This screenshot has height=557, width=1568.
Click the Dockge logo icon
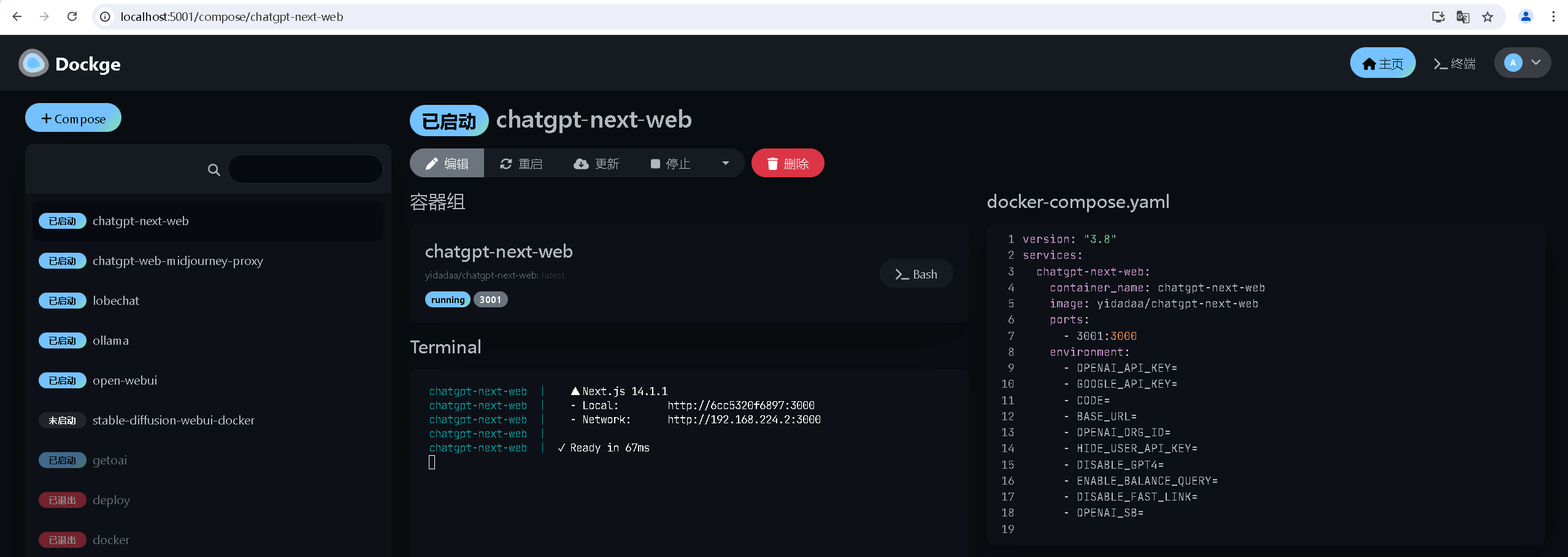34,63
